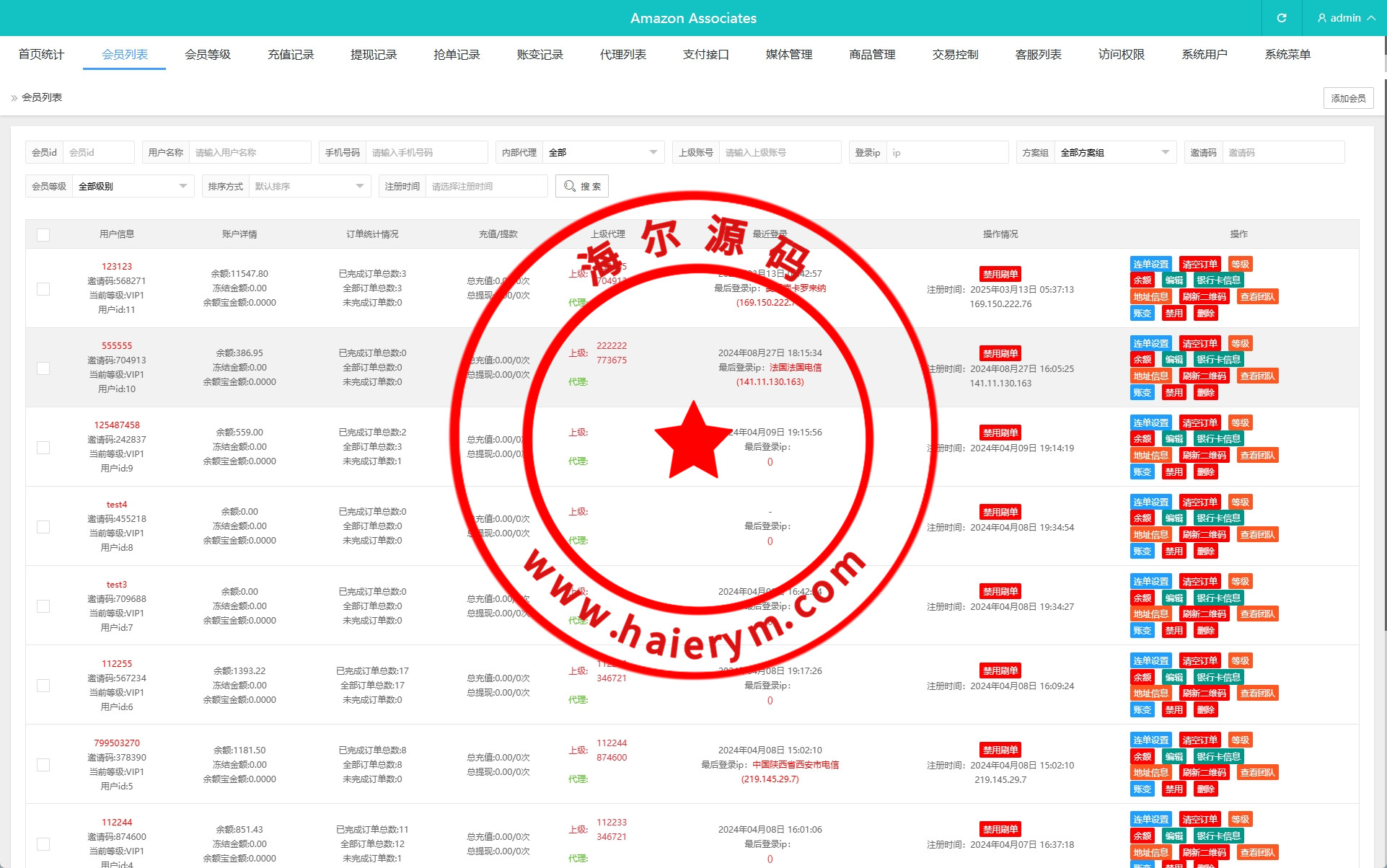Click 禁用刷单 for user 799503270

(x=1000, y=750)
